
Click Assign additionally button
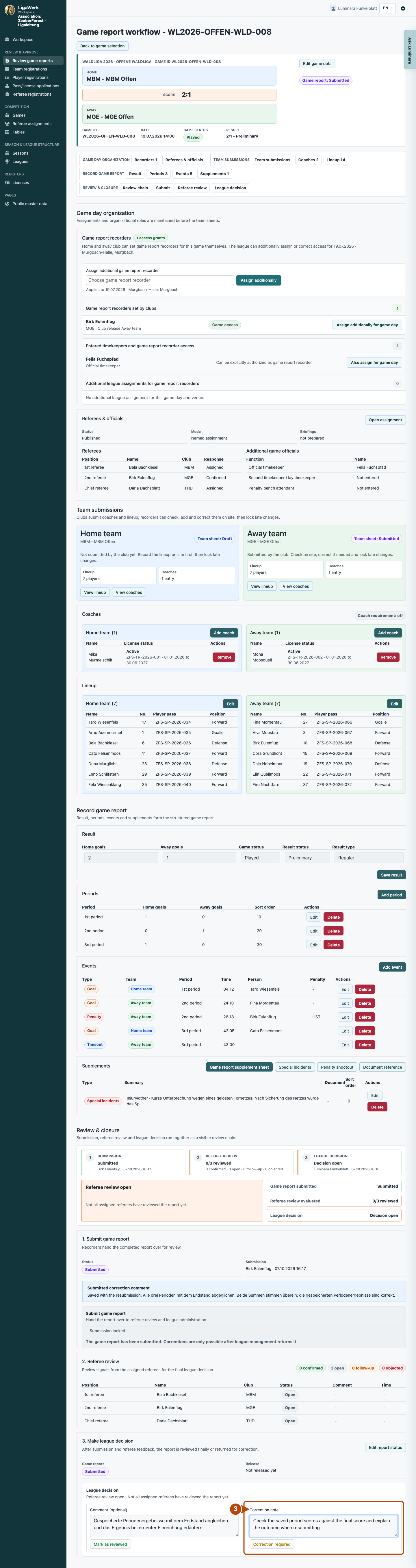[259, 281]
